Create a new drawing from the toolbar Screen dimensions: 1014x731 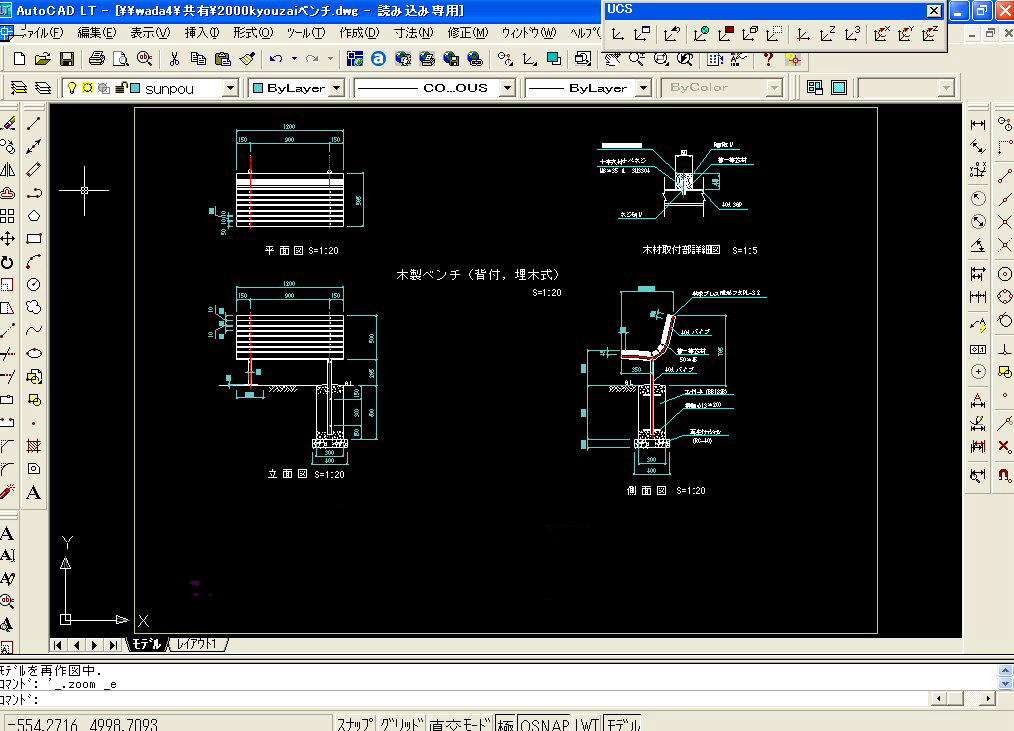[x=19, y=60]
